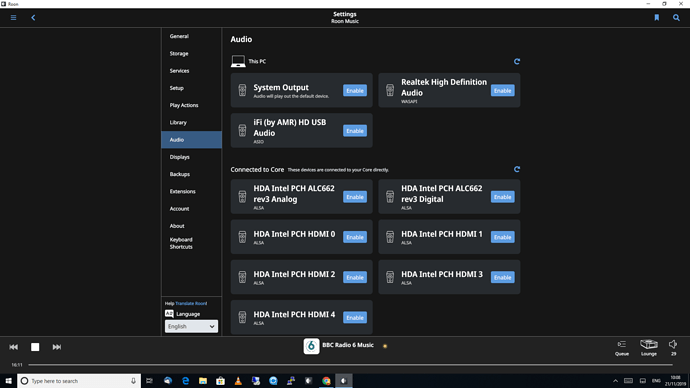The height and width of the screenshot is (388, 690).
Task: Click the ALC662 rev3 Digital speaker icon
Action: [x=390, y=197]
